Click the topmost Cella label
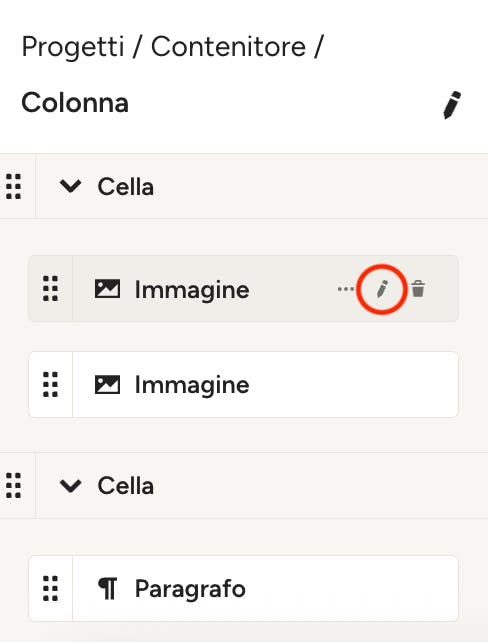488x642 pixels. (126, 187)
